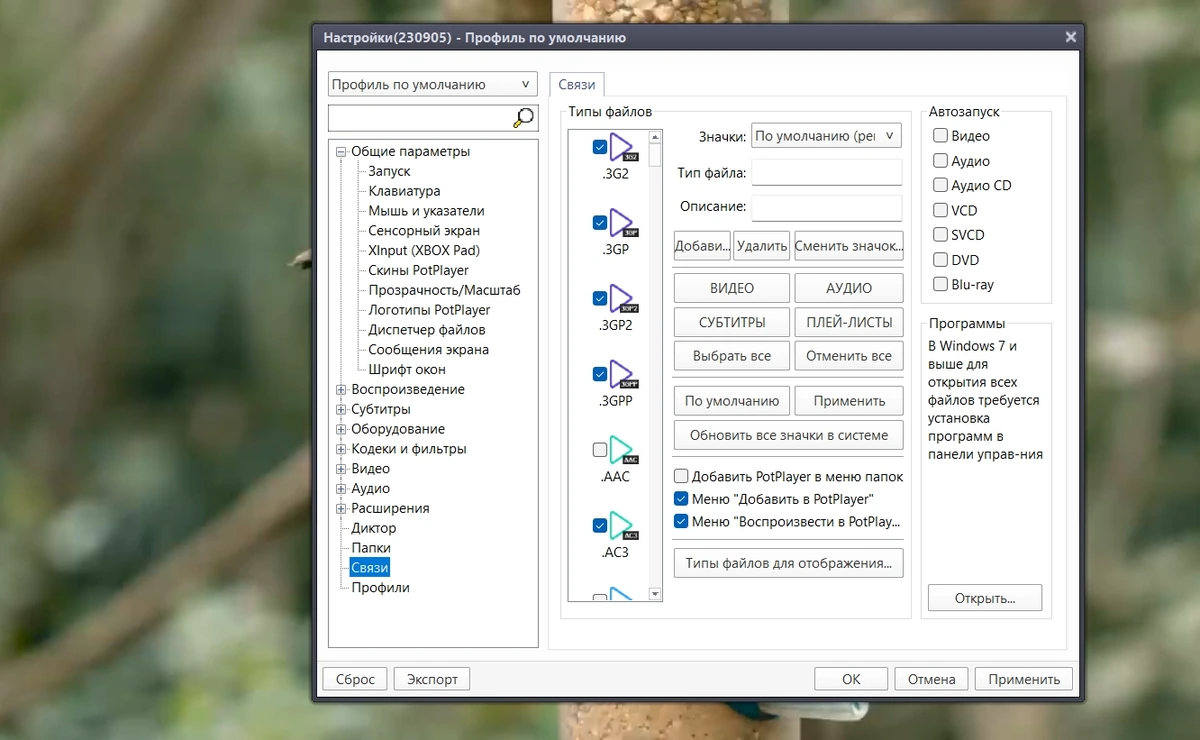This screenshot has height=740, width=1200.
Task: Select the .3GP file type icon
Action: (x=624, y=223)
